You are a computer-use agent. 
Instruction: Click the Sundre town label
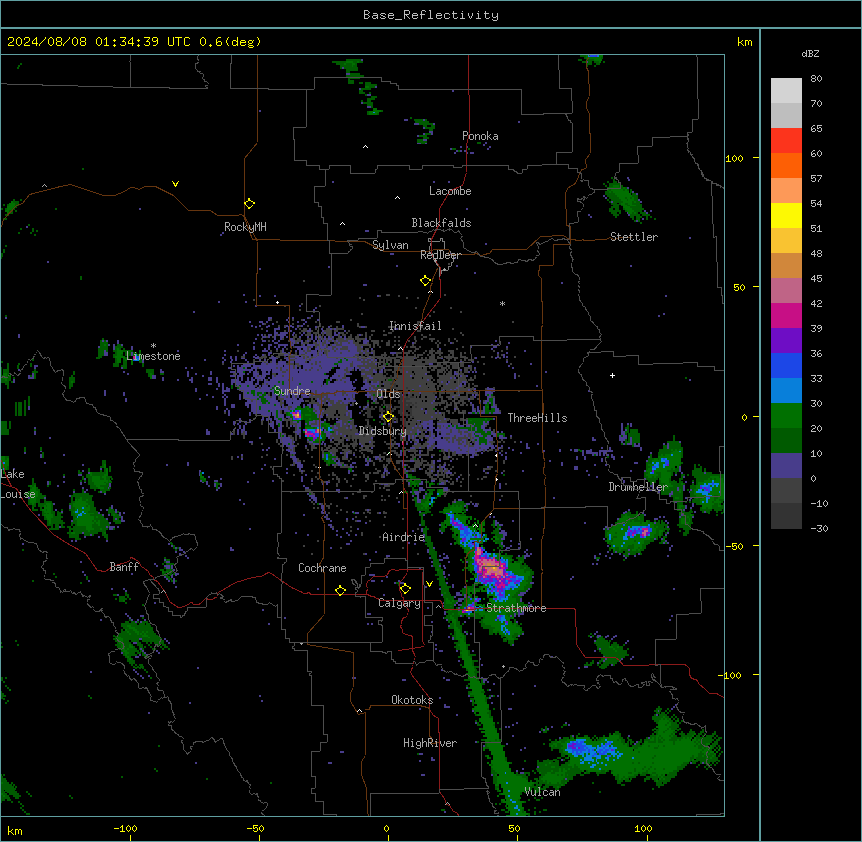point(292,391)
